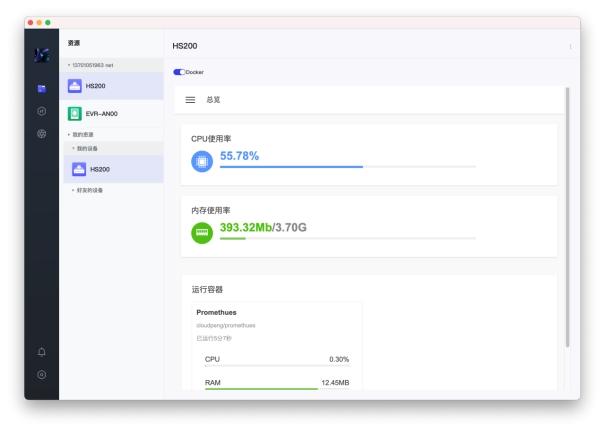Select HS200 under the account group

coord(112,86)
